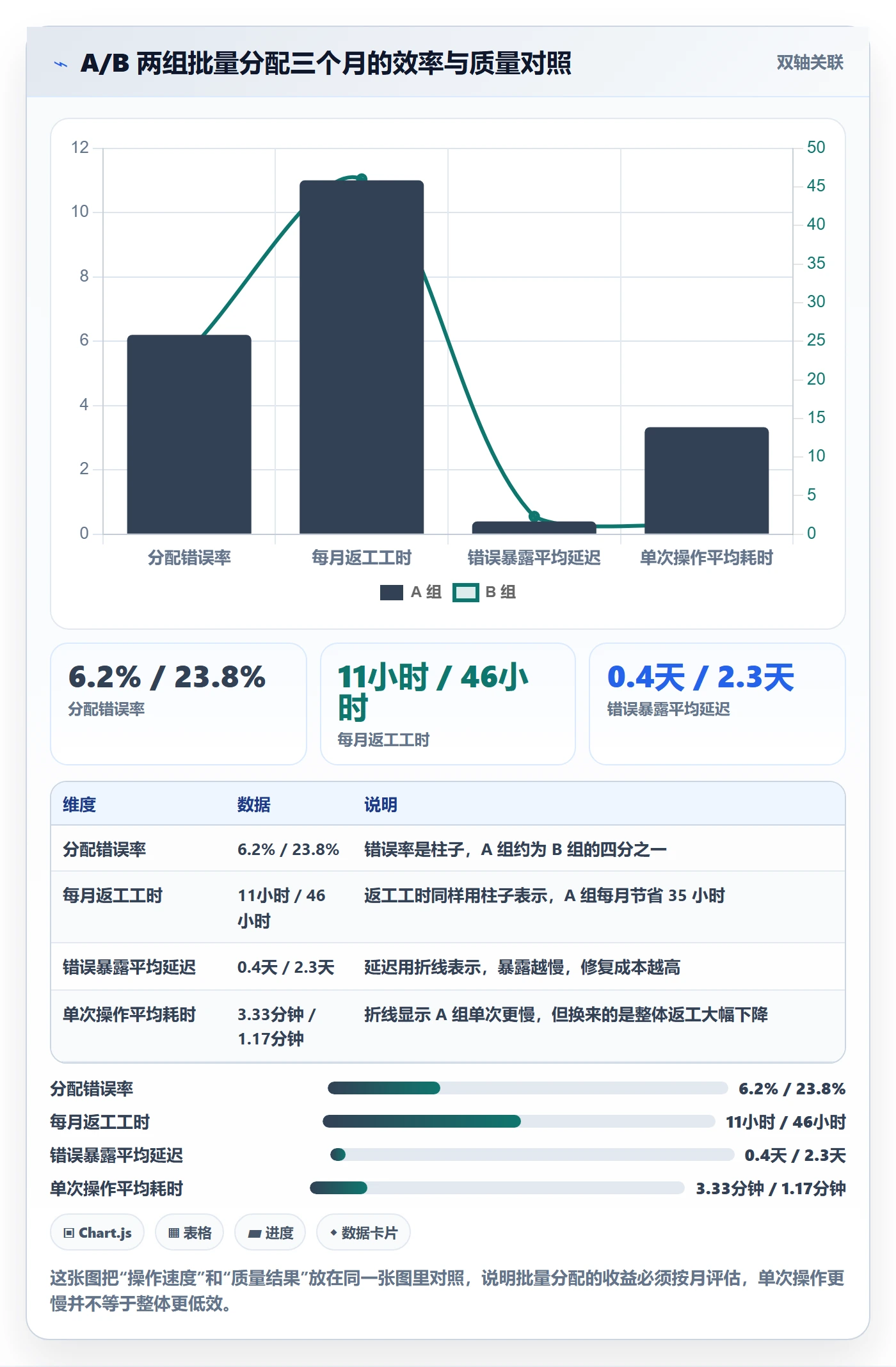
Task: Click the line point on 错误暴露平均延迟 bar
Action: pos(534,516)
